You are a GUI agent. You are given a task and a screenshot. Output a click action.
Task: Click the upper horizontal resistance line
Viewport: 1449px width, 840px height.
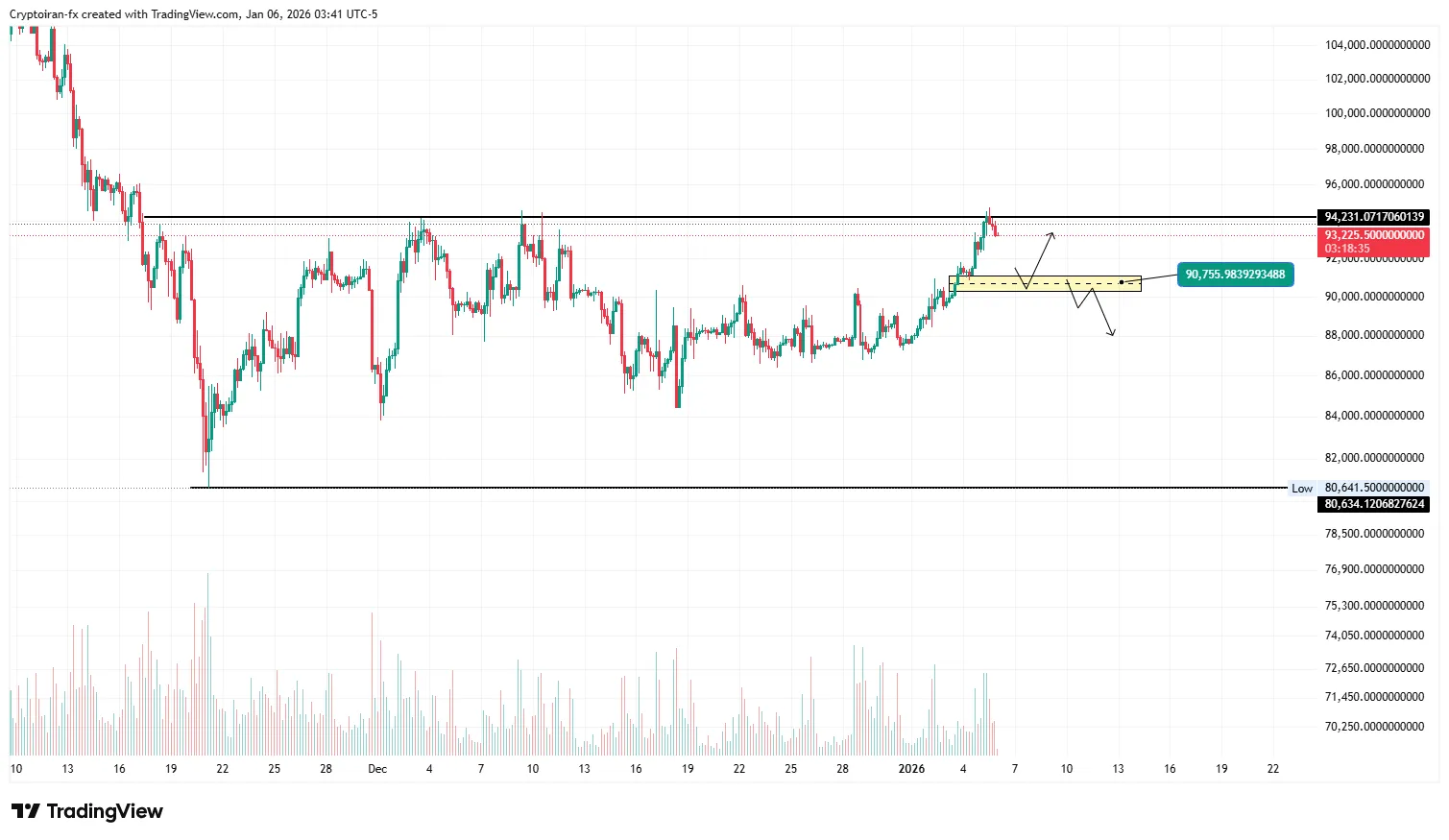[x=672, y=217]
